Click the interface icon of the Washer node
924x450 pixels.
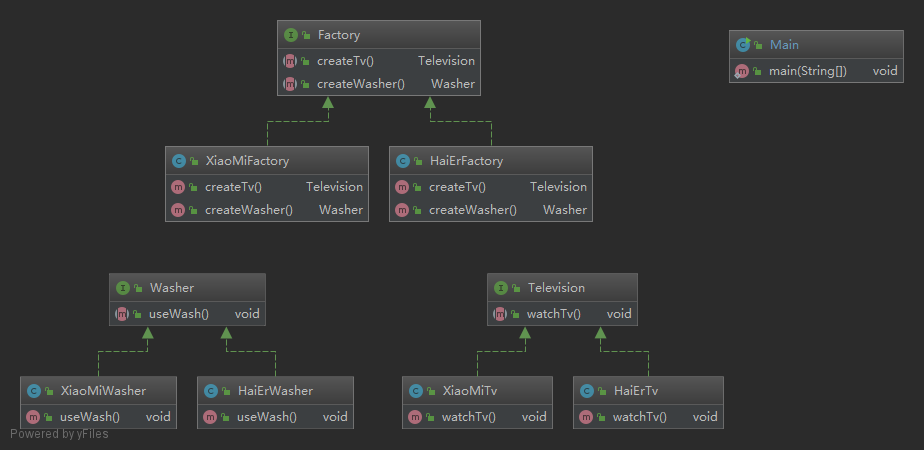[123, 287]
